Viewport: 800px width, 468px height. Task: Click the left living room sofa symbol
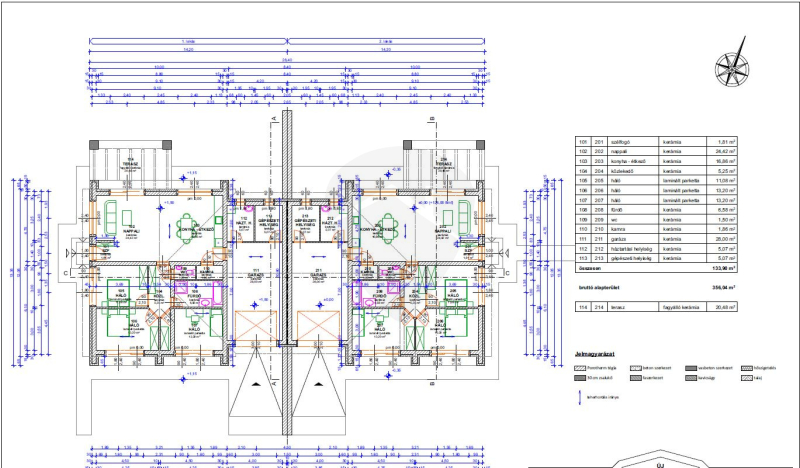(x=110, y=216)
